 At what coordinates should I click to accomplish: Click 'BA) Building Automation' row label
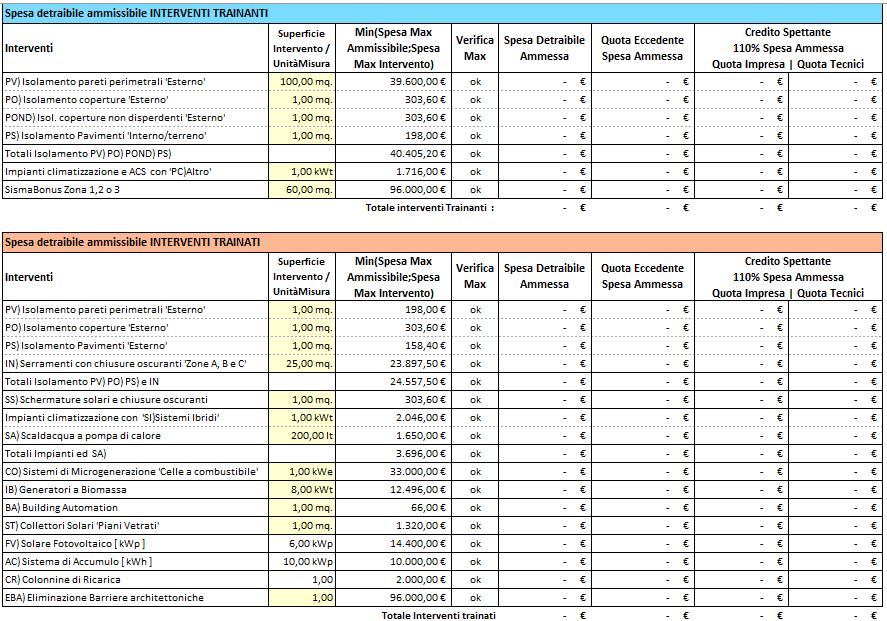pos(61,508)
